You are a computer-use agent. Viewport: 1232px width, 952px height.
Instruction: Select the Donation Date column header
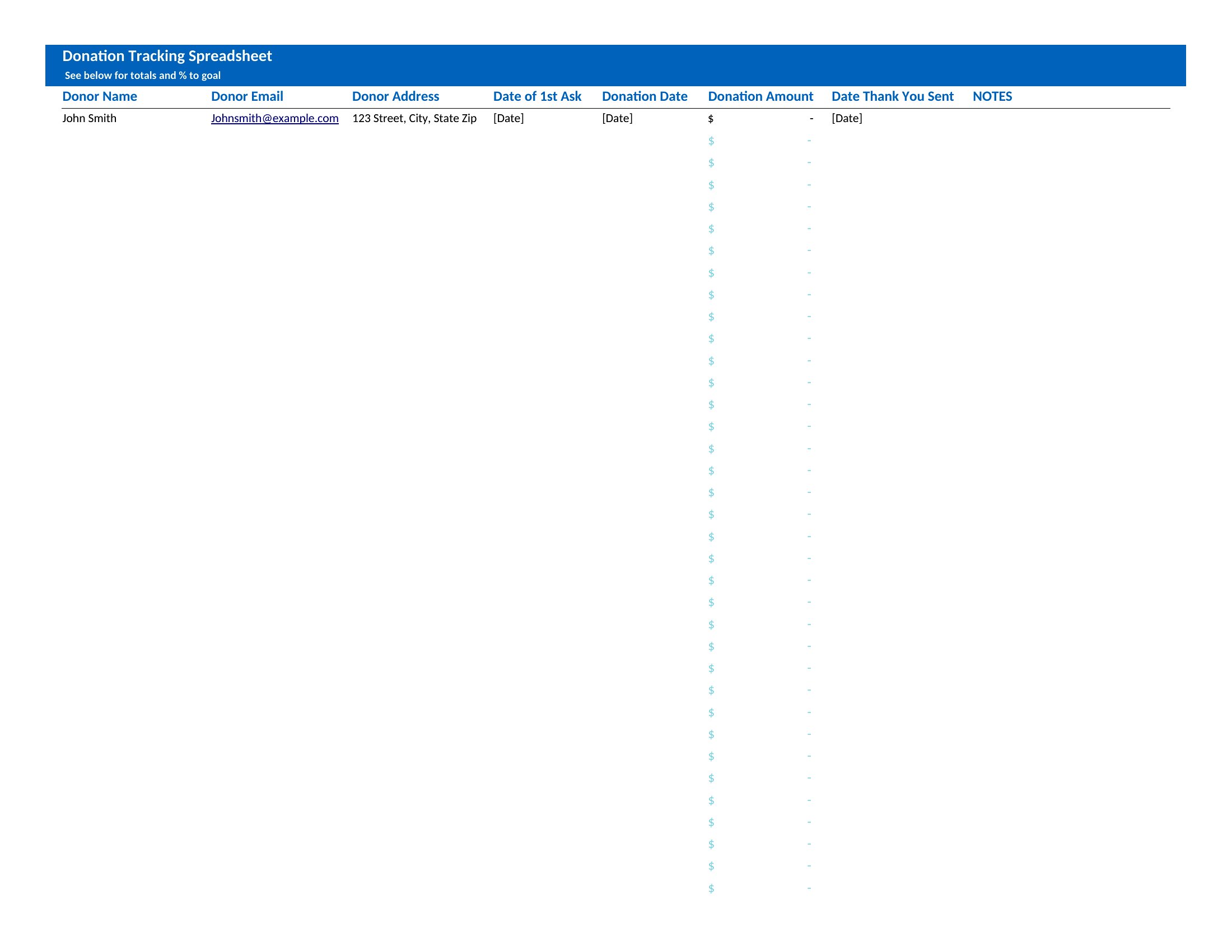click(x=645, y=96)
